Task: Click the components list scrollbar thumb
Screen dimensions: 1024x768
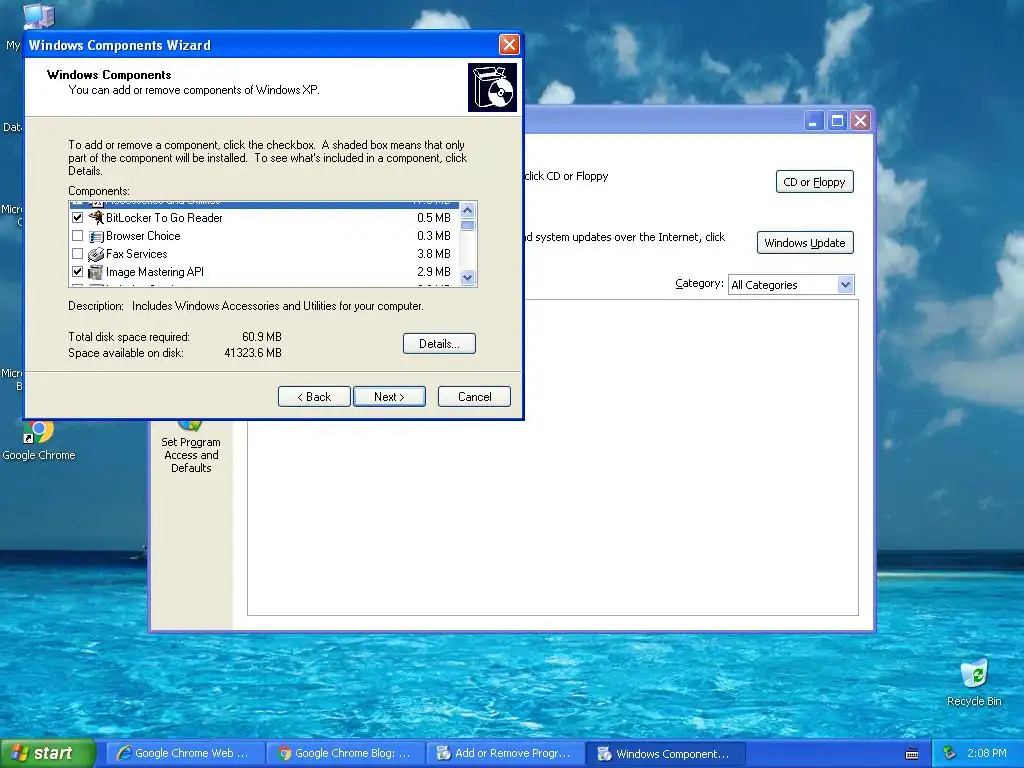Action: [468, 225]
